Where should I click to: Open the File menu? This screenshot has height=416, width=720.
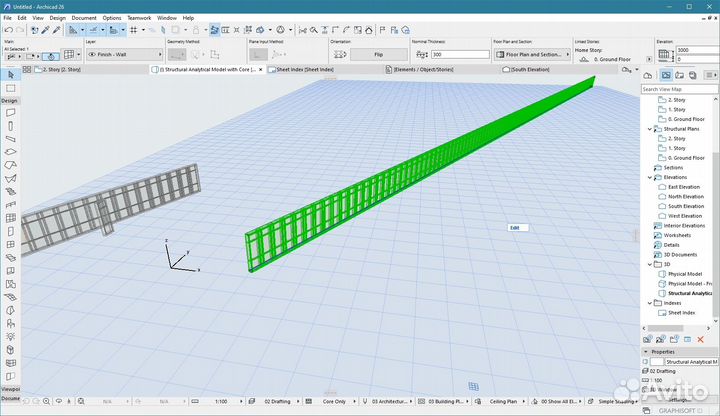[7, 18]
